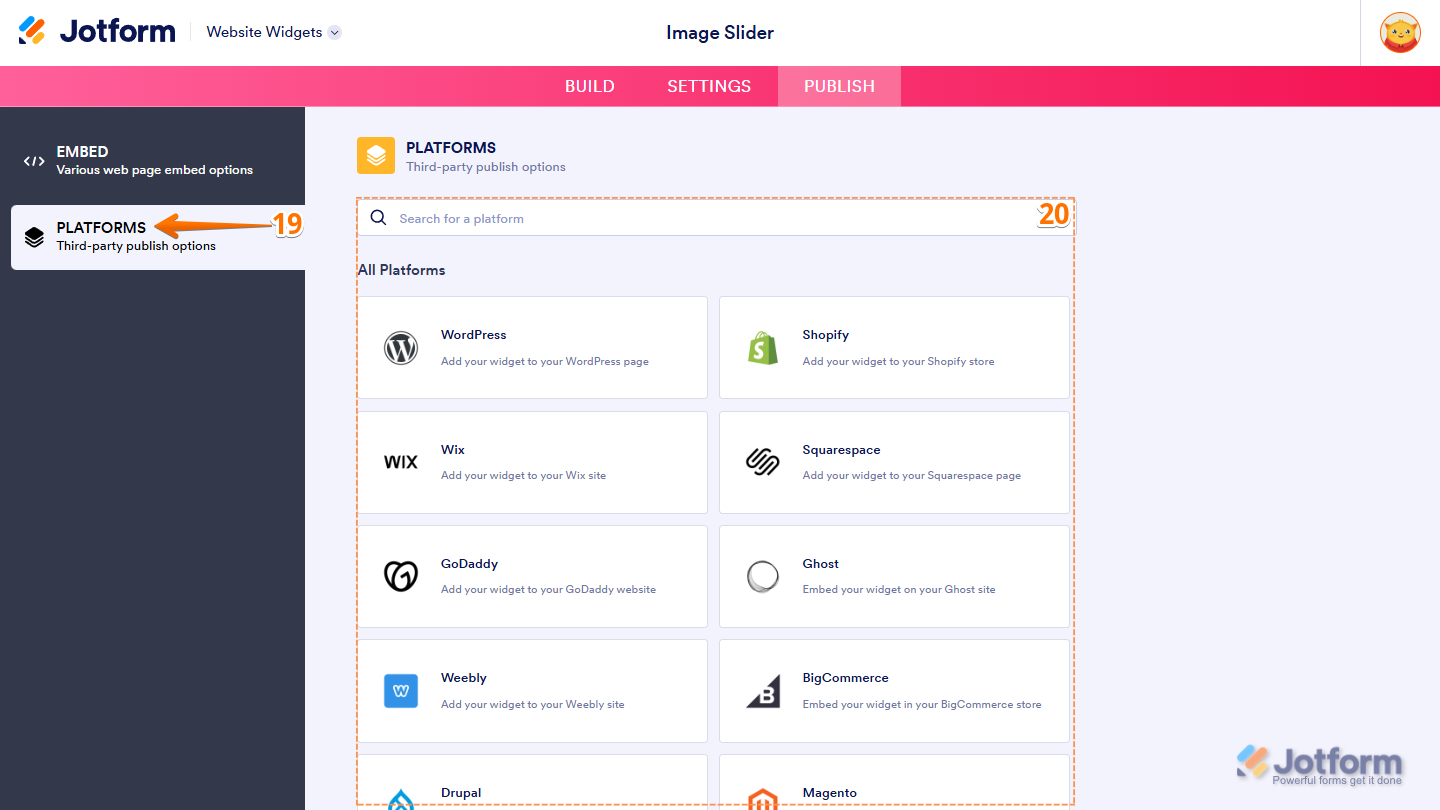Open the WordPress platform card
The image size is (1440, 810).
532,347
